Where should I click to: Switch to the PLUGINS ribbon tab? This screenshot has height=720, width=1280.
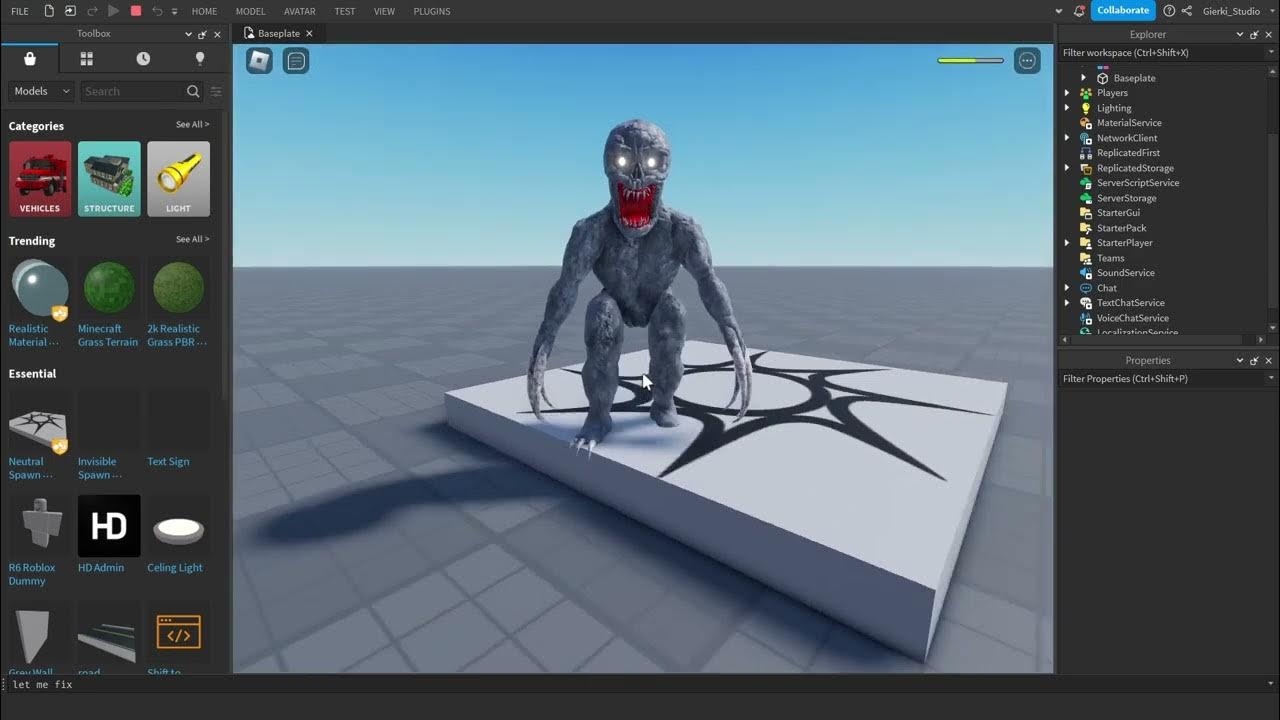point(432,11)
